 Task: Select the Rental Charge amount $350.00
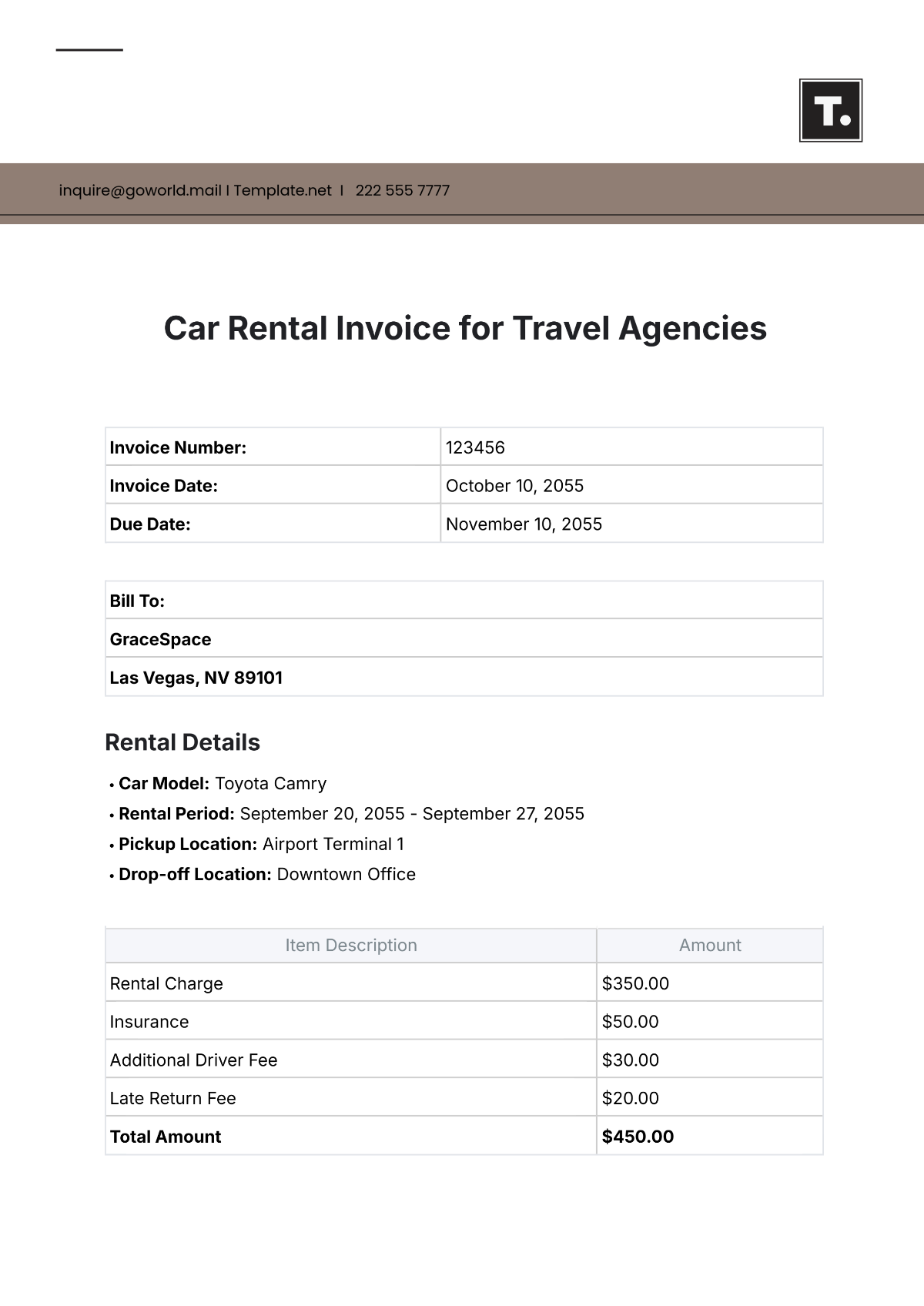(635, 983)
